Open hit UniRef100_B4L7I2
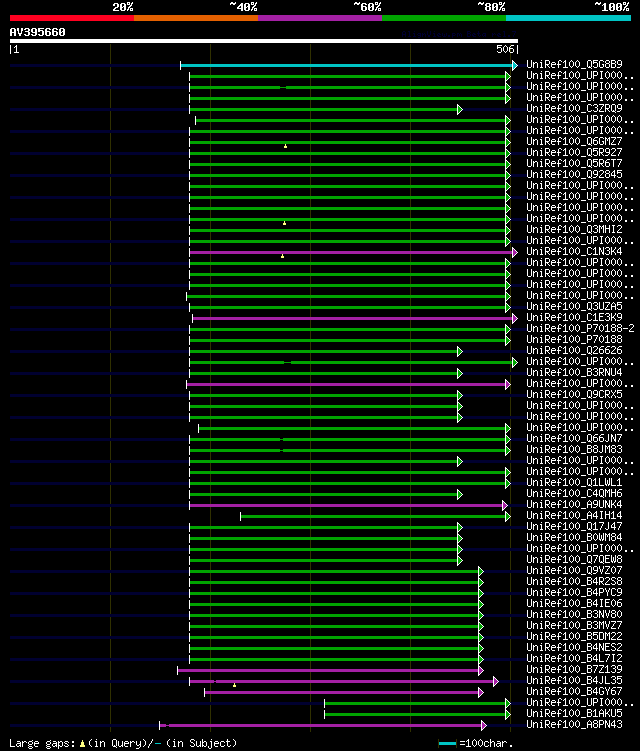This screenshot has height=751, width=640. [x=574, y=659]
